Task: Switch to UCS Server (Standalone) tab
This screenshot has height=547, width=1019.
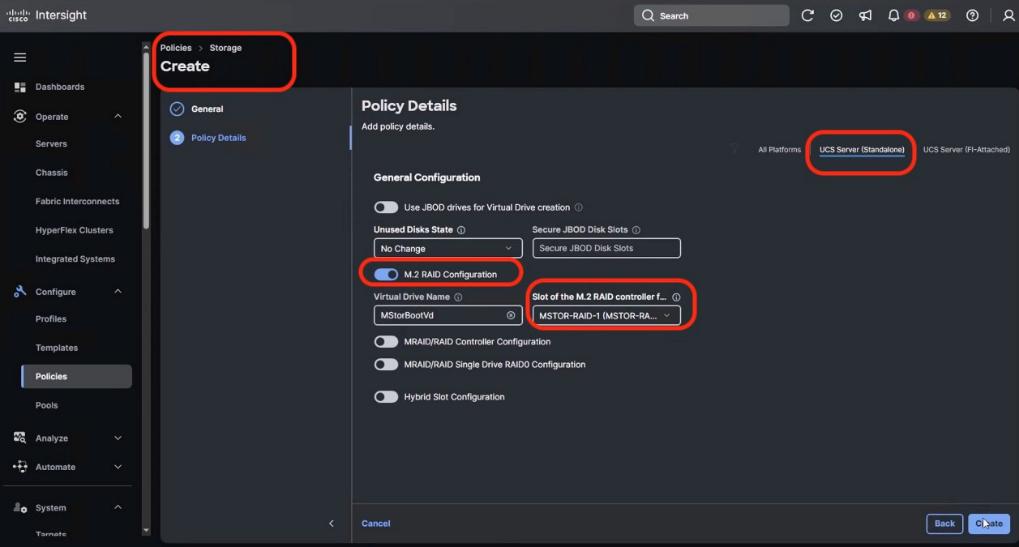Action: [x=862, y=149]
